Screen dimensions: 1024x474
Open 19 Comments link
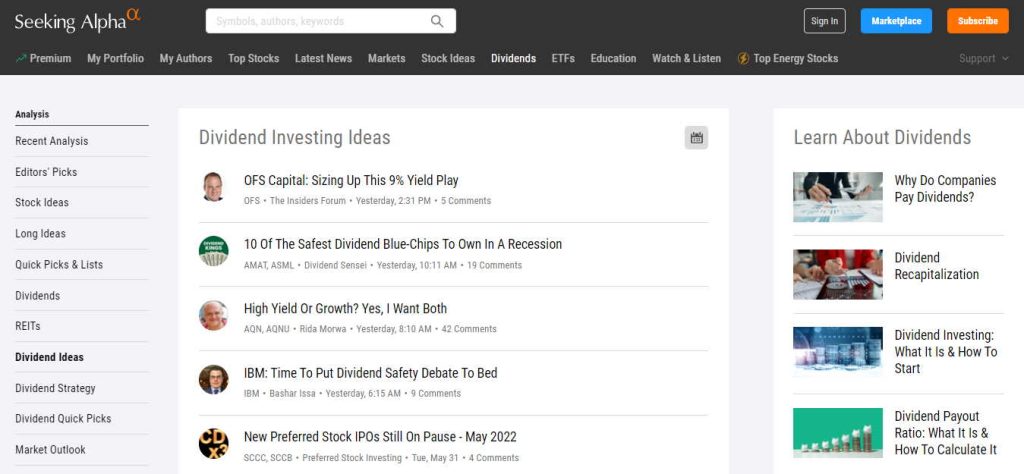pyautogui.click(x=494, y=266)
